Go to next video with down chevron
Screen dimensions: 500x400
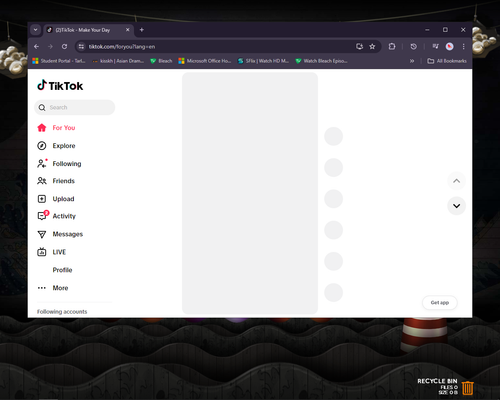456,206
